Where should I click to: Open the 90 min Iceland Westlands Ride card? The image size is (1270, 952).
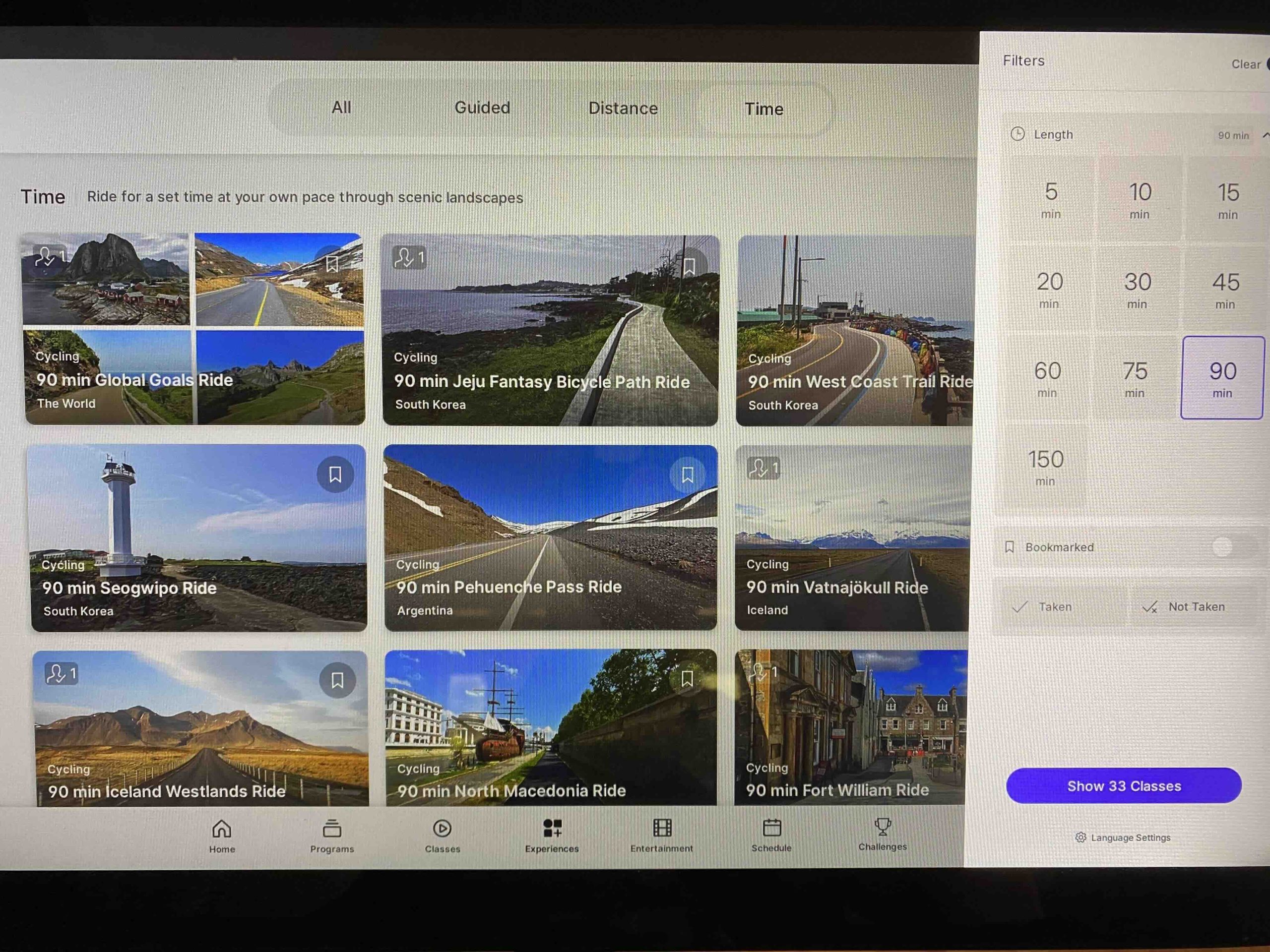[201, 728]
